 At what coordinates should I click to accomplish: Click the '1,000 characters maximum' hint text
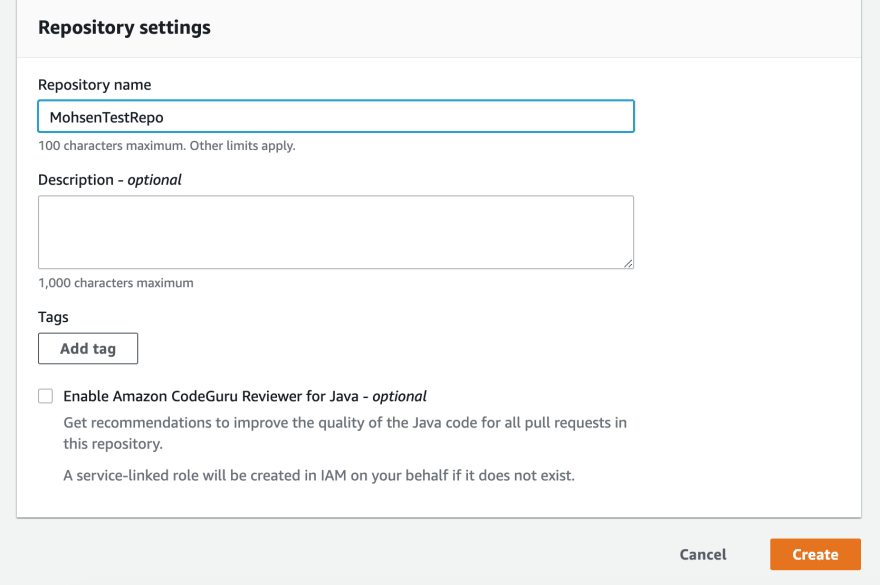116,283
